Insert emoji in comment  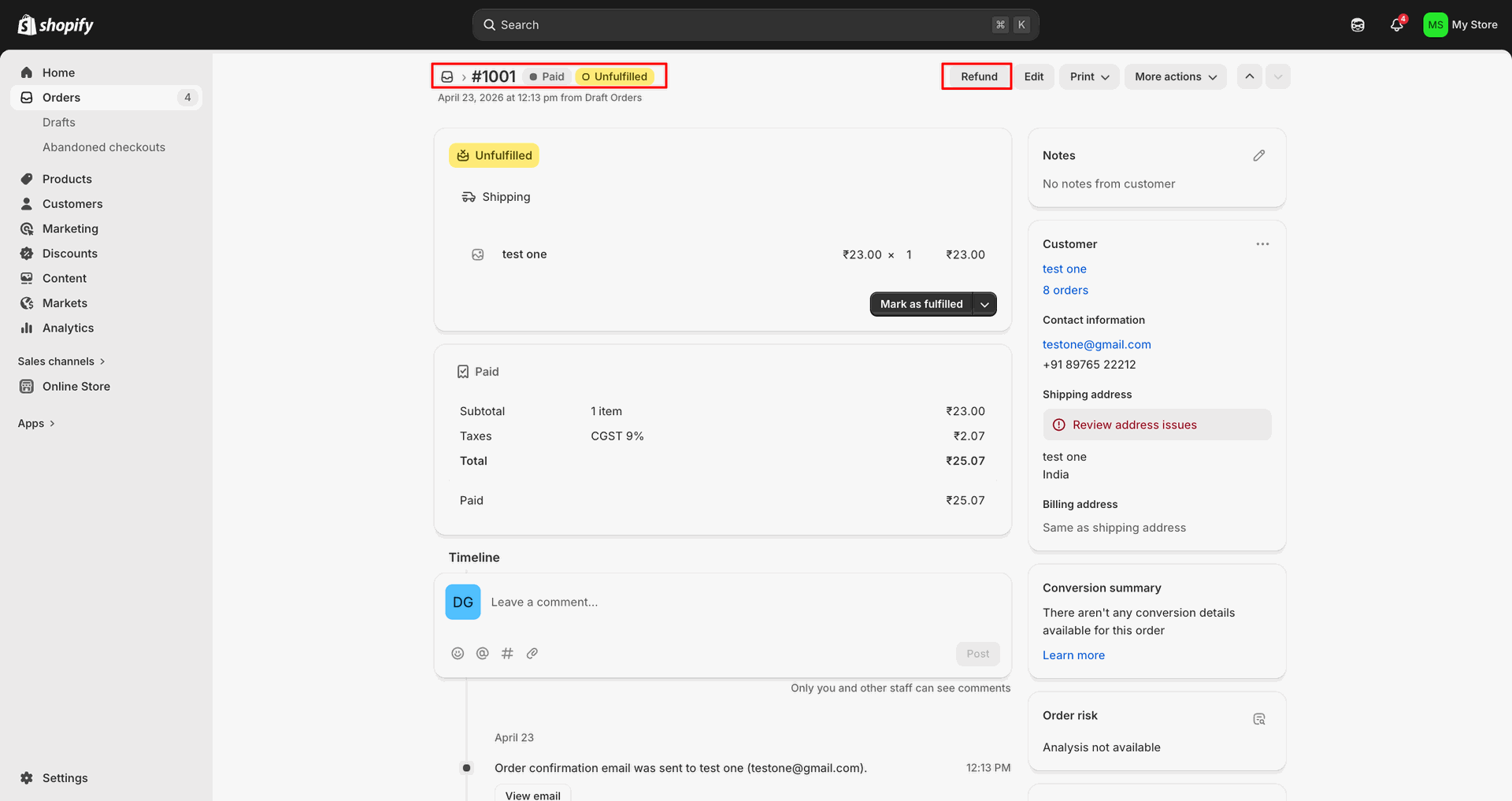tap(458, 653)
